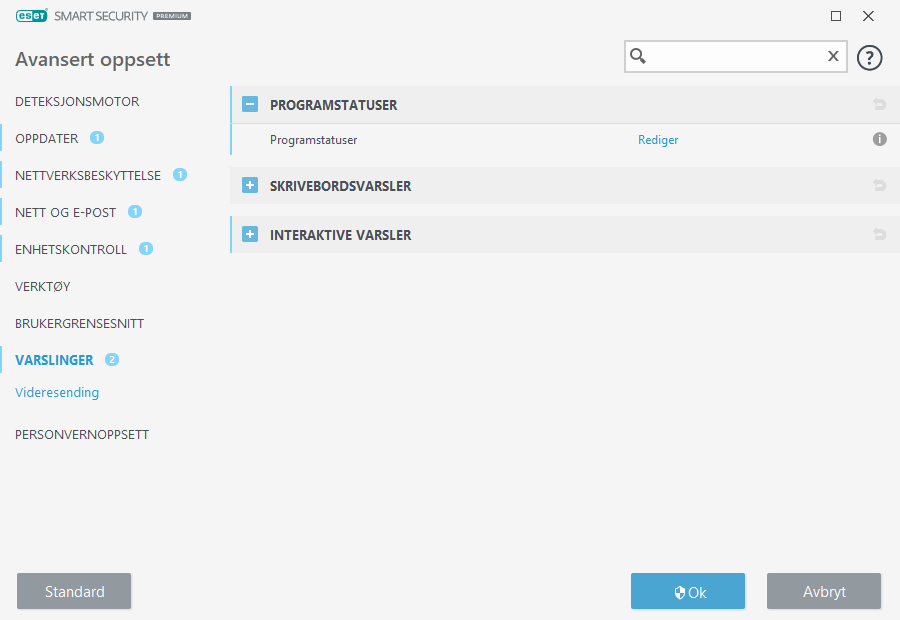This screenshot has width=900, height=620.
Task: Revert PROGRAMSTATUSER section with undo arrow
Action: (879, 104)
